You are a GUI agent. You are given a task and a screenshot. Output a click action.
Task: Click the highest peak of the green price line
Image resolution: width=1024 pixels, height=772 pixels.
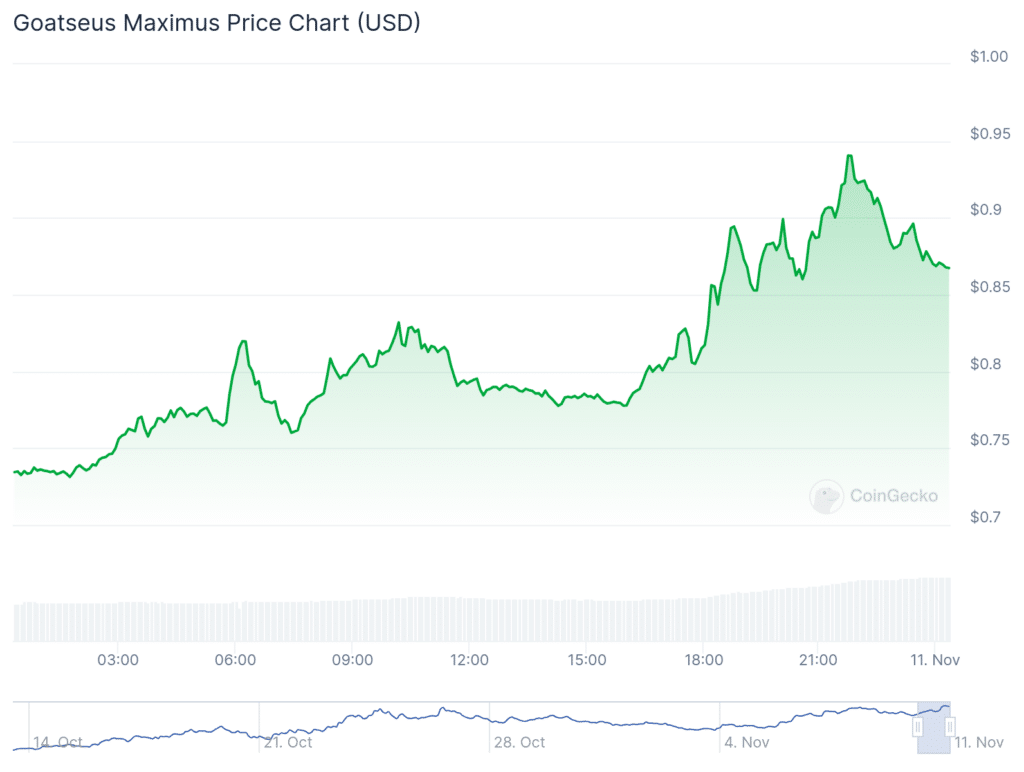(x=849, y=156)
